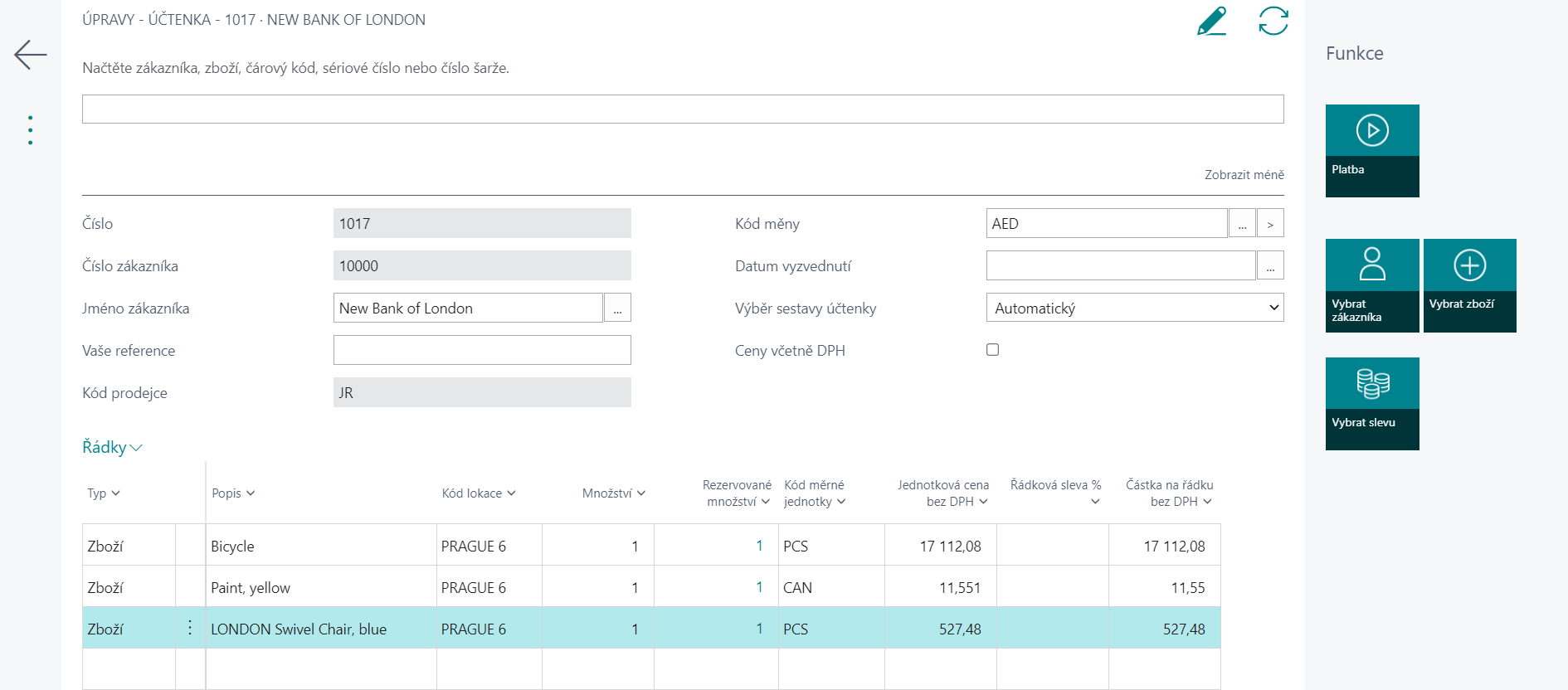Open lookup button next to Jméno zákazníka
This screenshot has height=690, width=1568.
click(x=617, y=308)
